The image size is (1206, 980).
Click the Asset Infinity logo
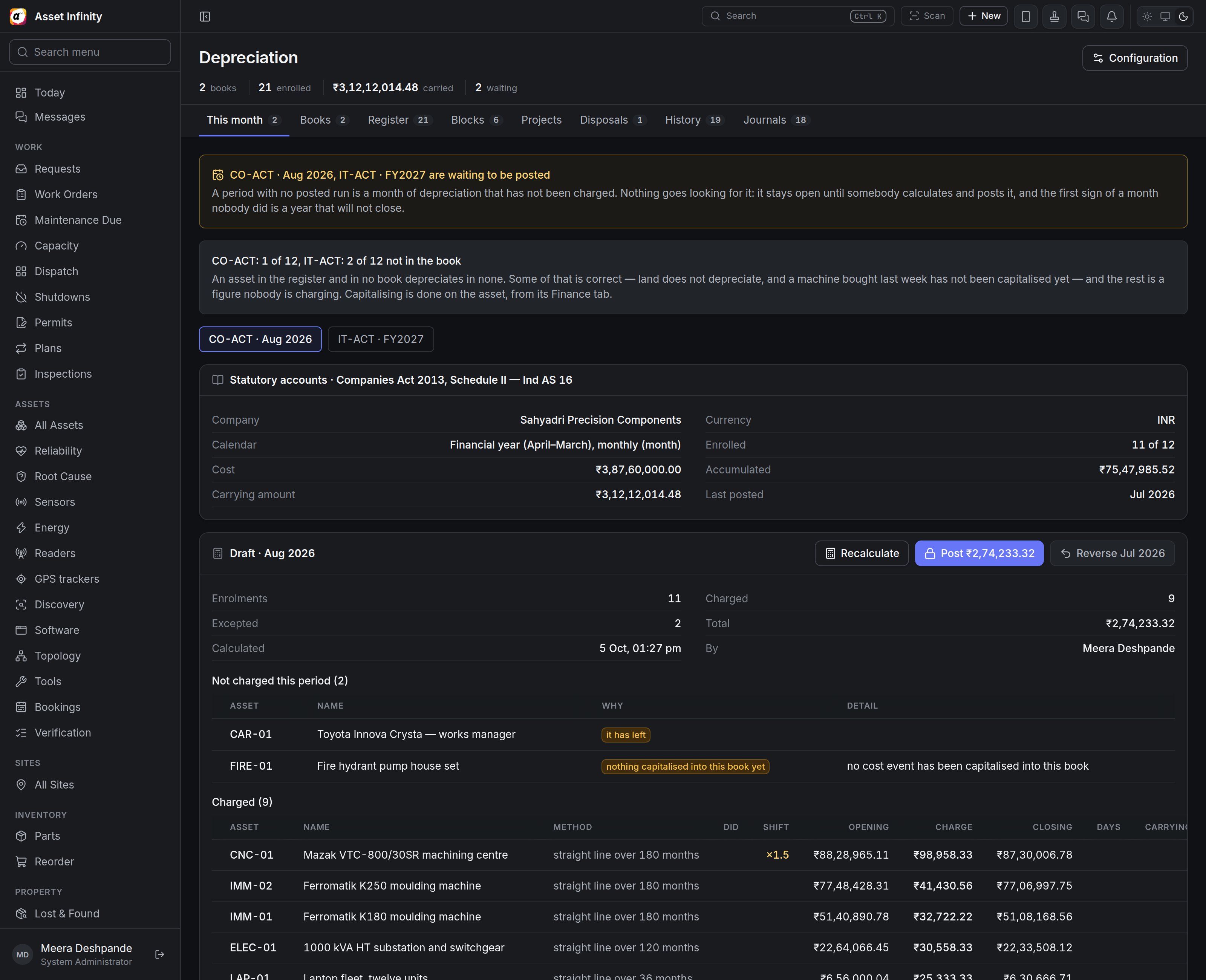18,16
